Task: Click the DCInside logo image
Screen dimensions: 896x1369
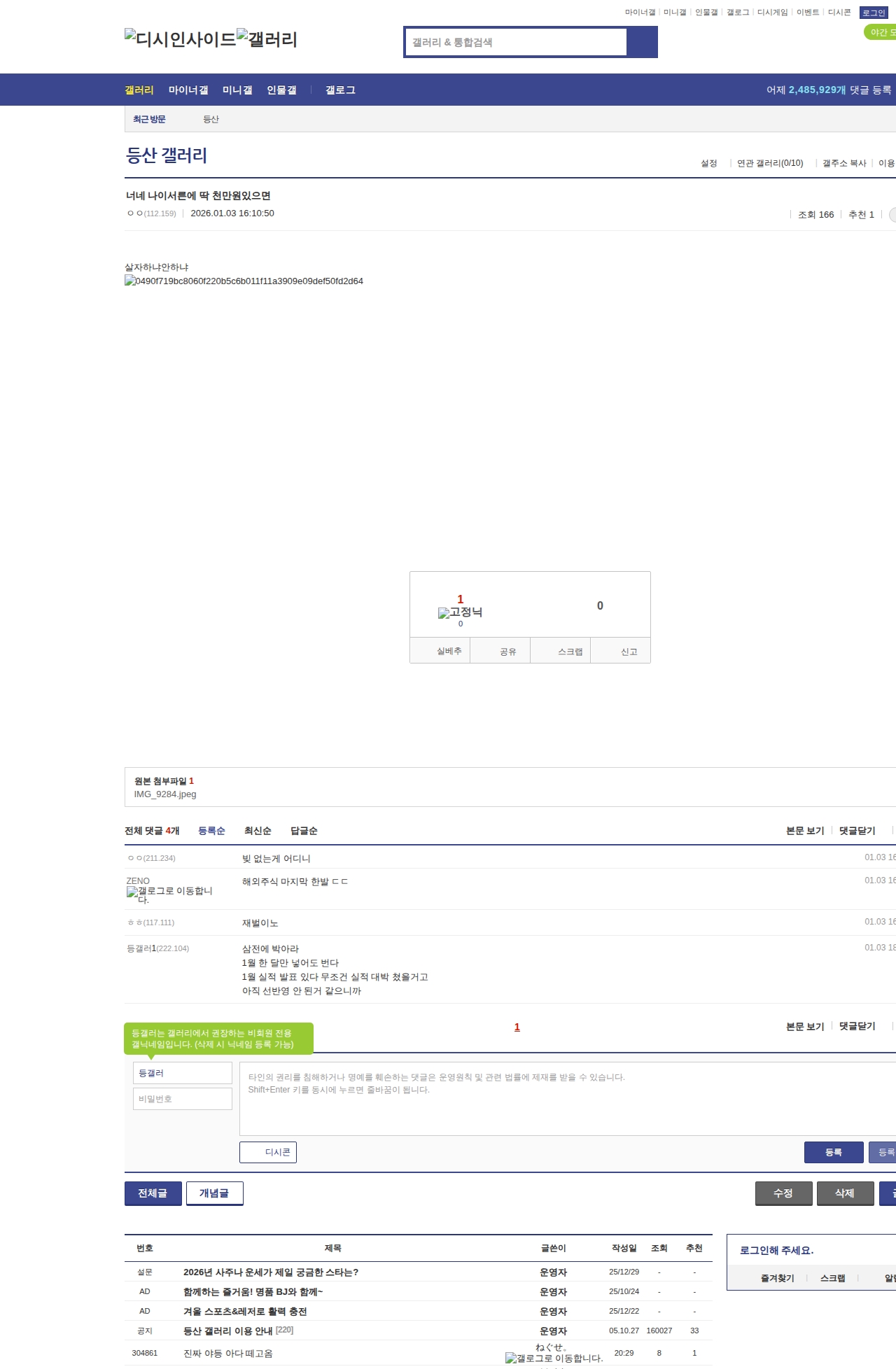Action: point(180,38)
